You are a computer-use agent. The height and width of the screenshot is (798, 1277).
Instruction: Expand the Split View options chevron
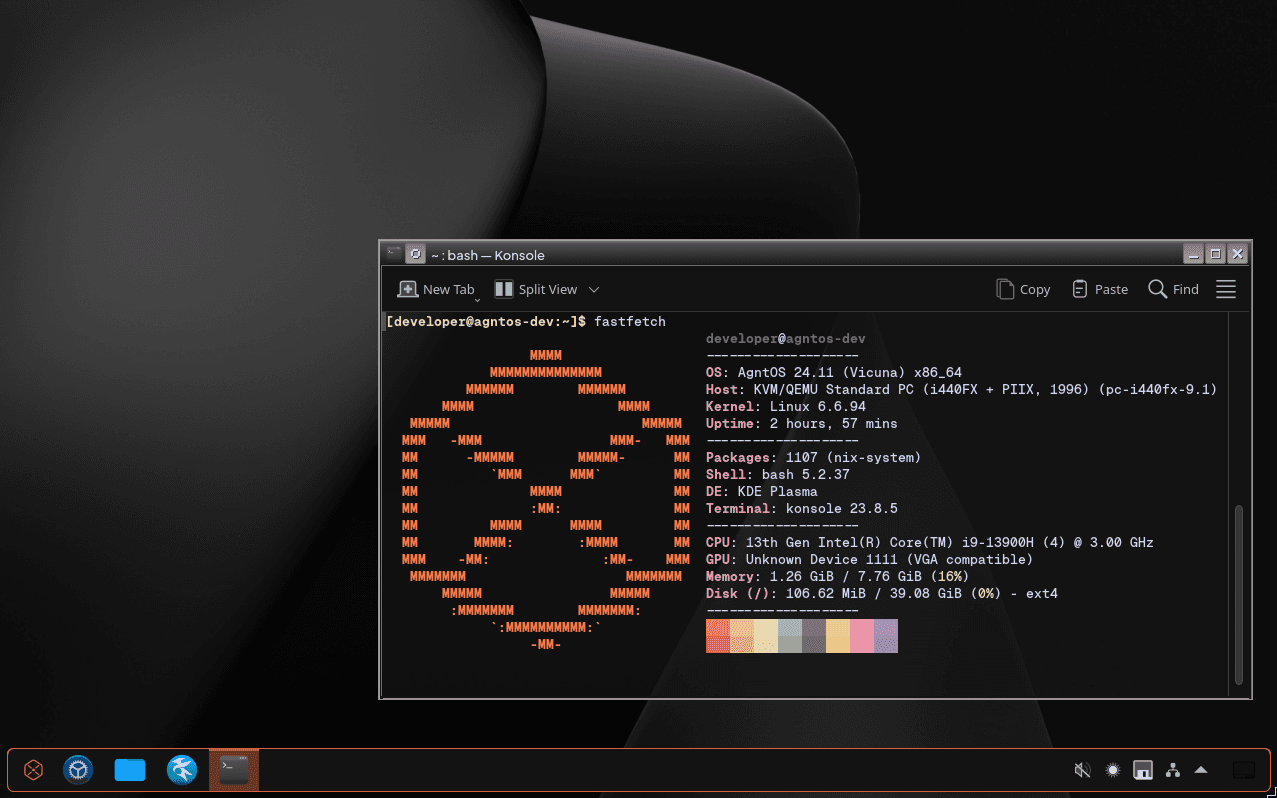(x=594, y=289)
